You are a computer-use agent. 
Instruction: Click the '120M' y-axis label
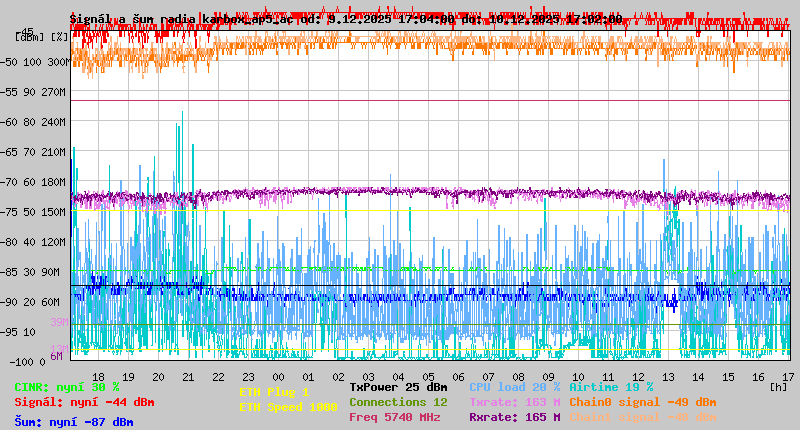point(54,242)
